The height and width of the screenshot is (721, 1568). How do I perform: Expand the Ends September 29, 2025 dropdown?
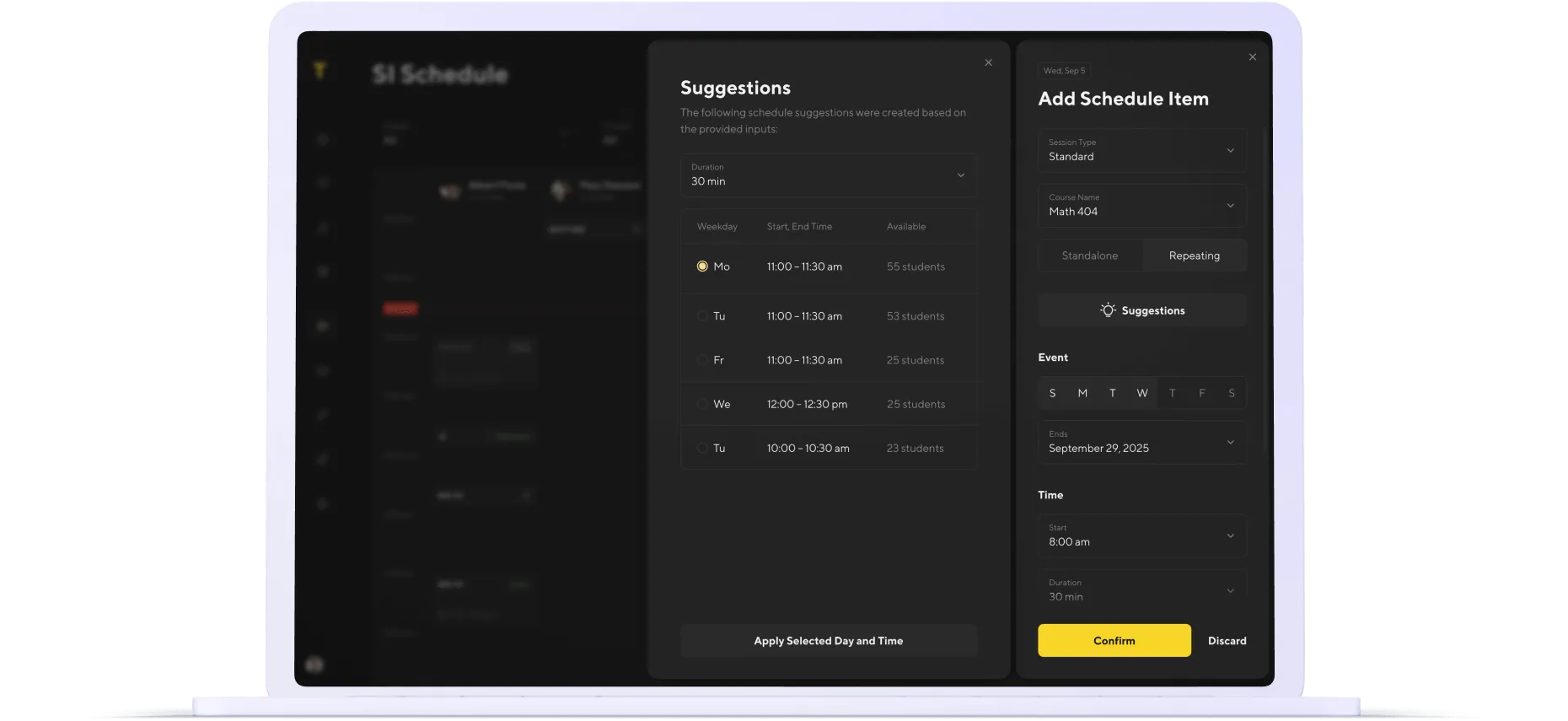coord(1142,442)
